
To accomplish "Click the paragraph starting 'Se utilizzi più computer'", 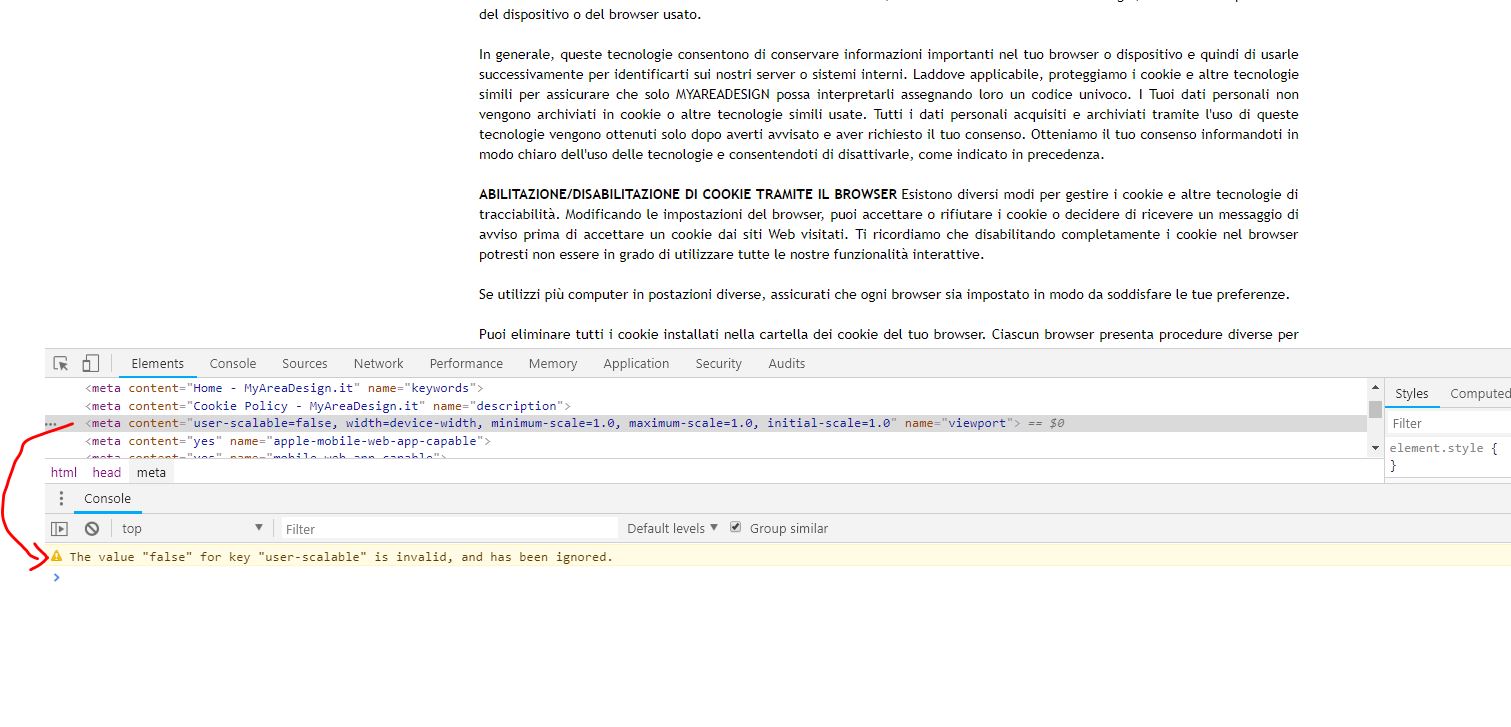I will (x=884, y=294).
